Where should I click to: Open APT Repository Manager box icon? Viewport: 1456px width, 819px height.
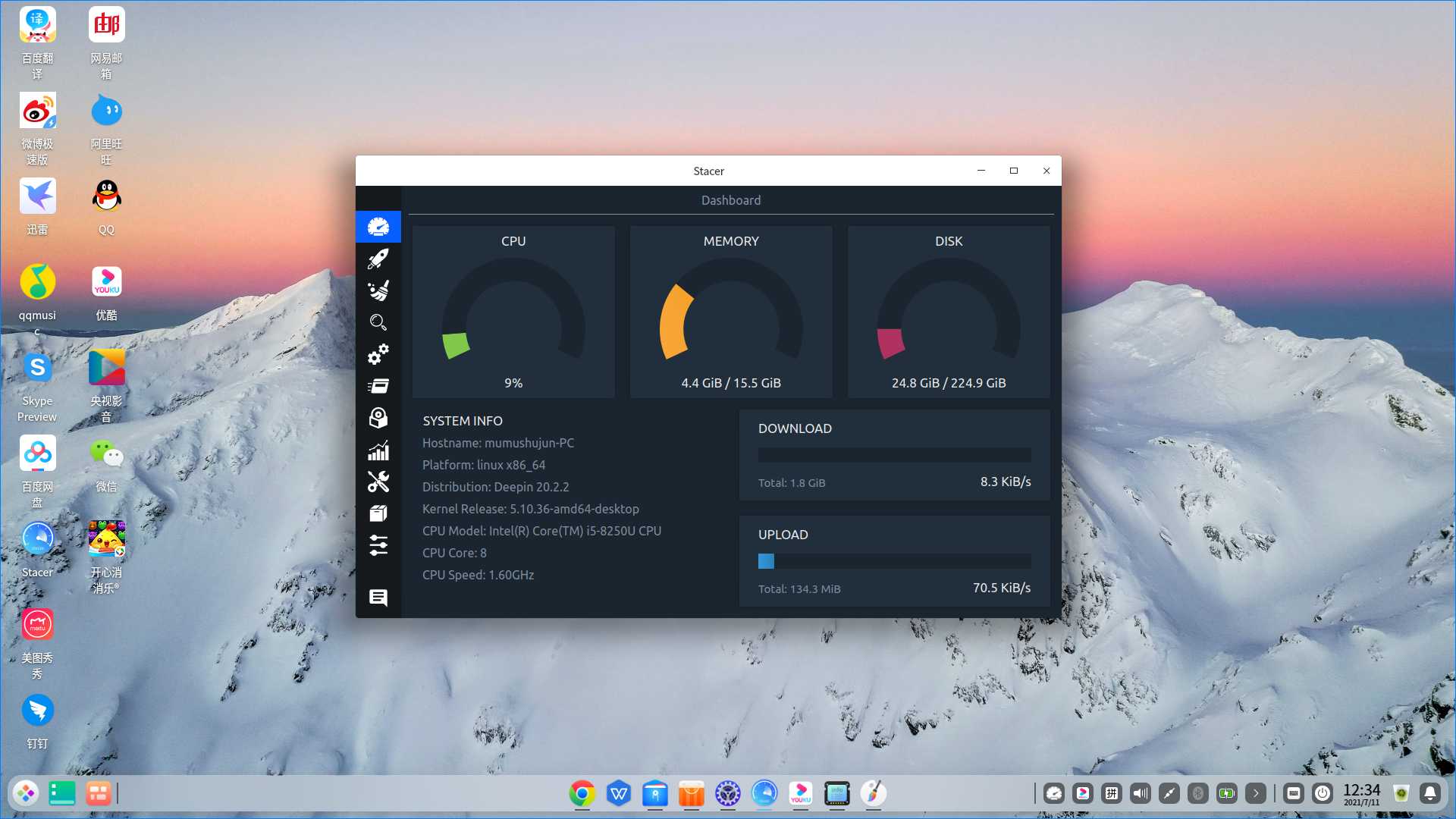pos(378,513)
